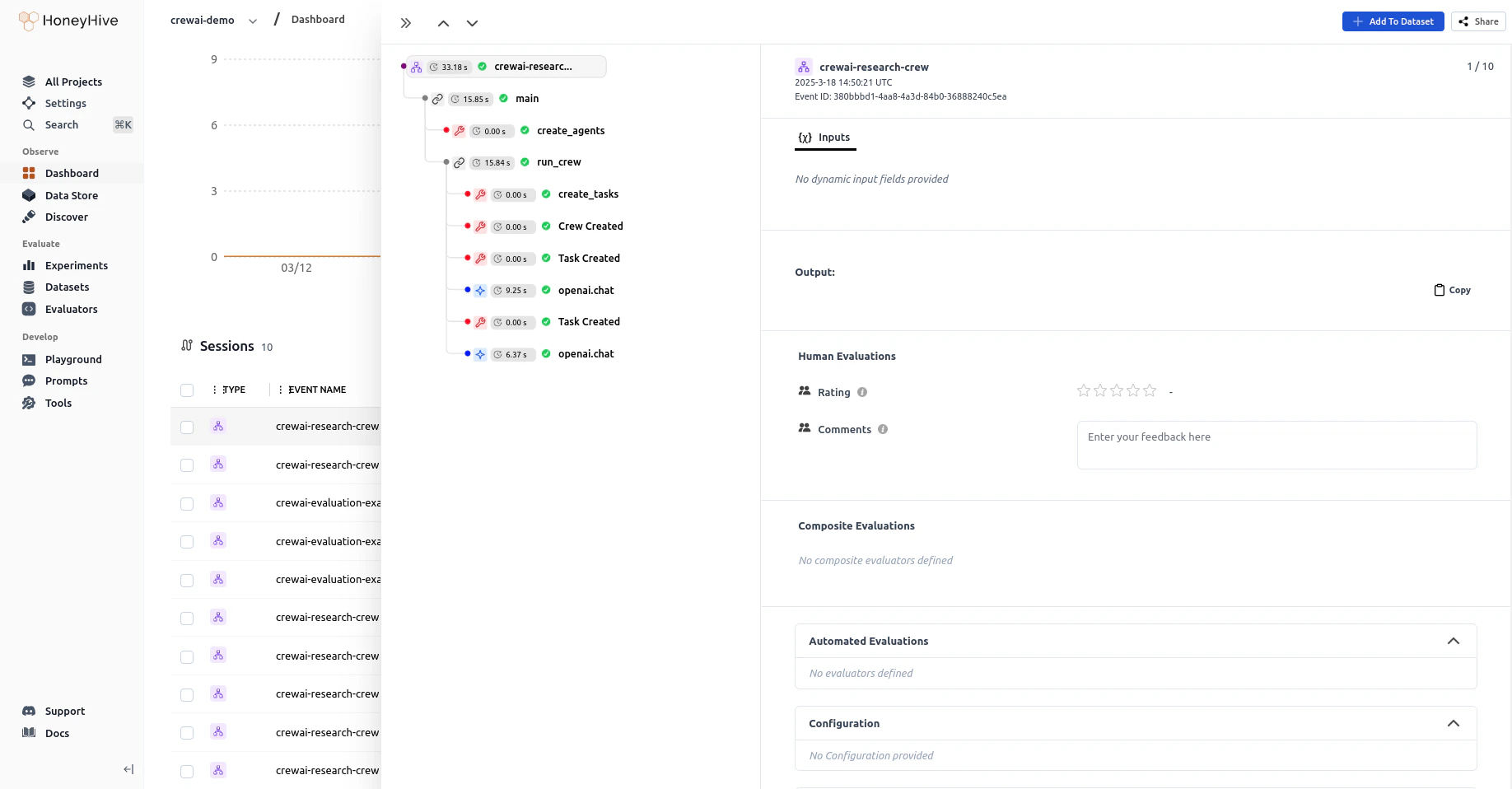Check the eighth session row checkbox
Screen dimensions: 1512x789
pyautogui.click(x=187, y=695)
